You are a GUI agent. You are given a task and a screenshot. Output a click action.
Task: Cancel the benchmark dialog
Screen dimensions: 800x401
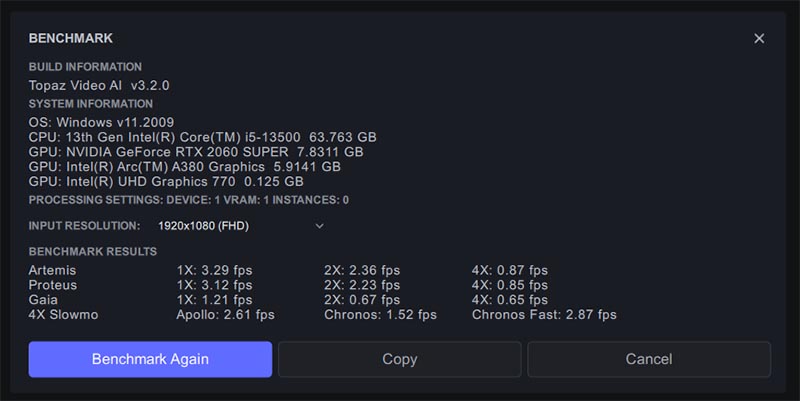649,359
